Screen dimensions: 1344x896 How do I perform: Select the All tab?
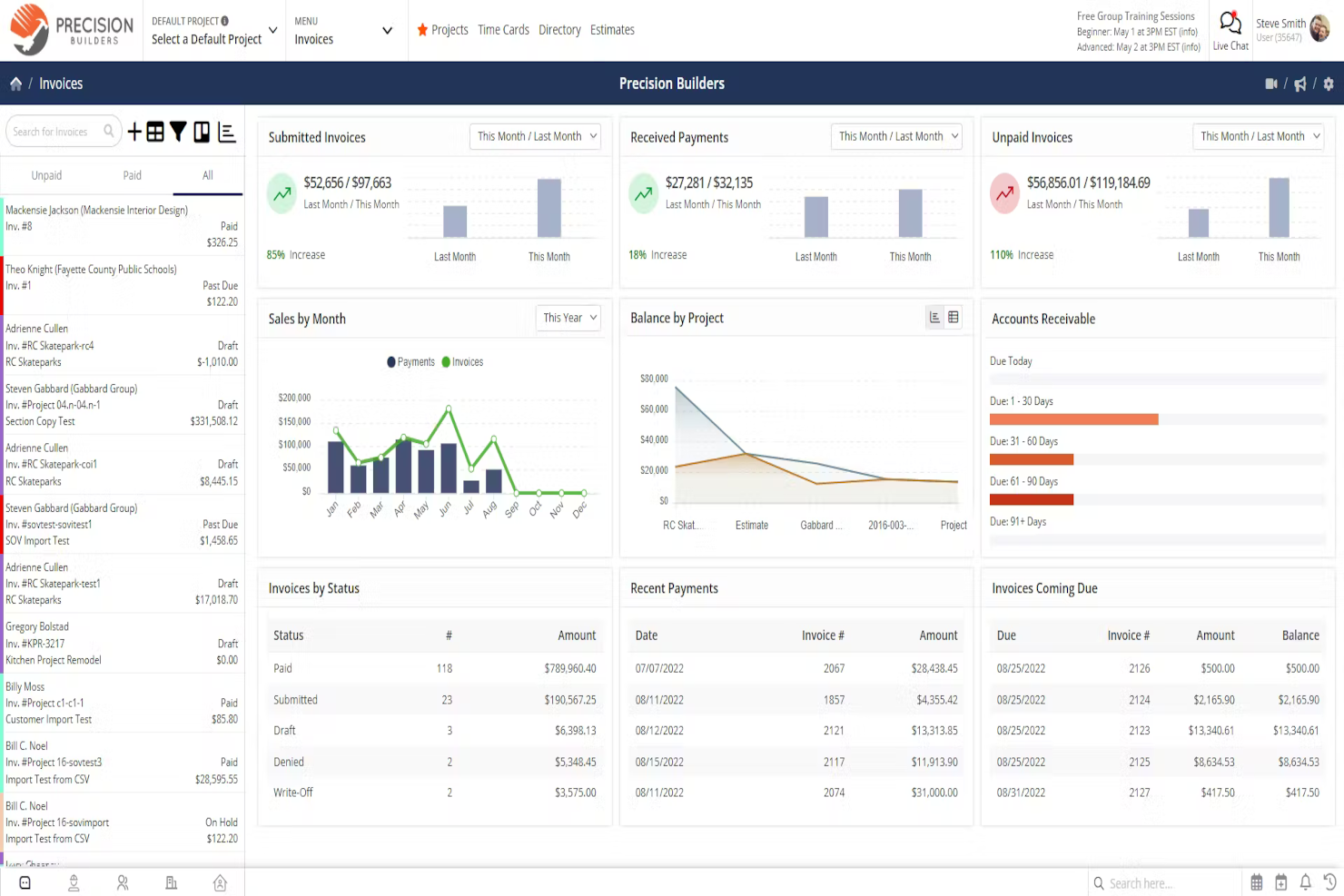207,175
